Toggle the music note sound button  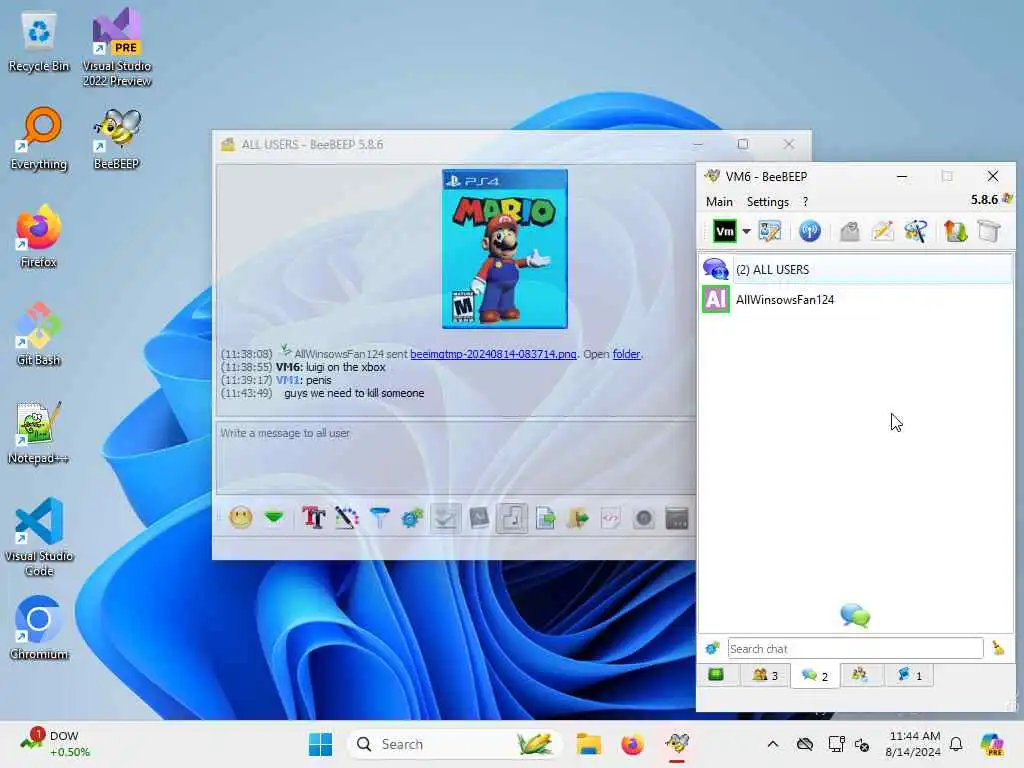coord(512,519)
